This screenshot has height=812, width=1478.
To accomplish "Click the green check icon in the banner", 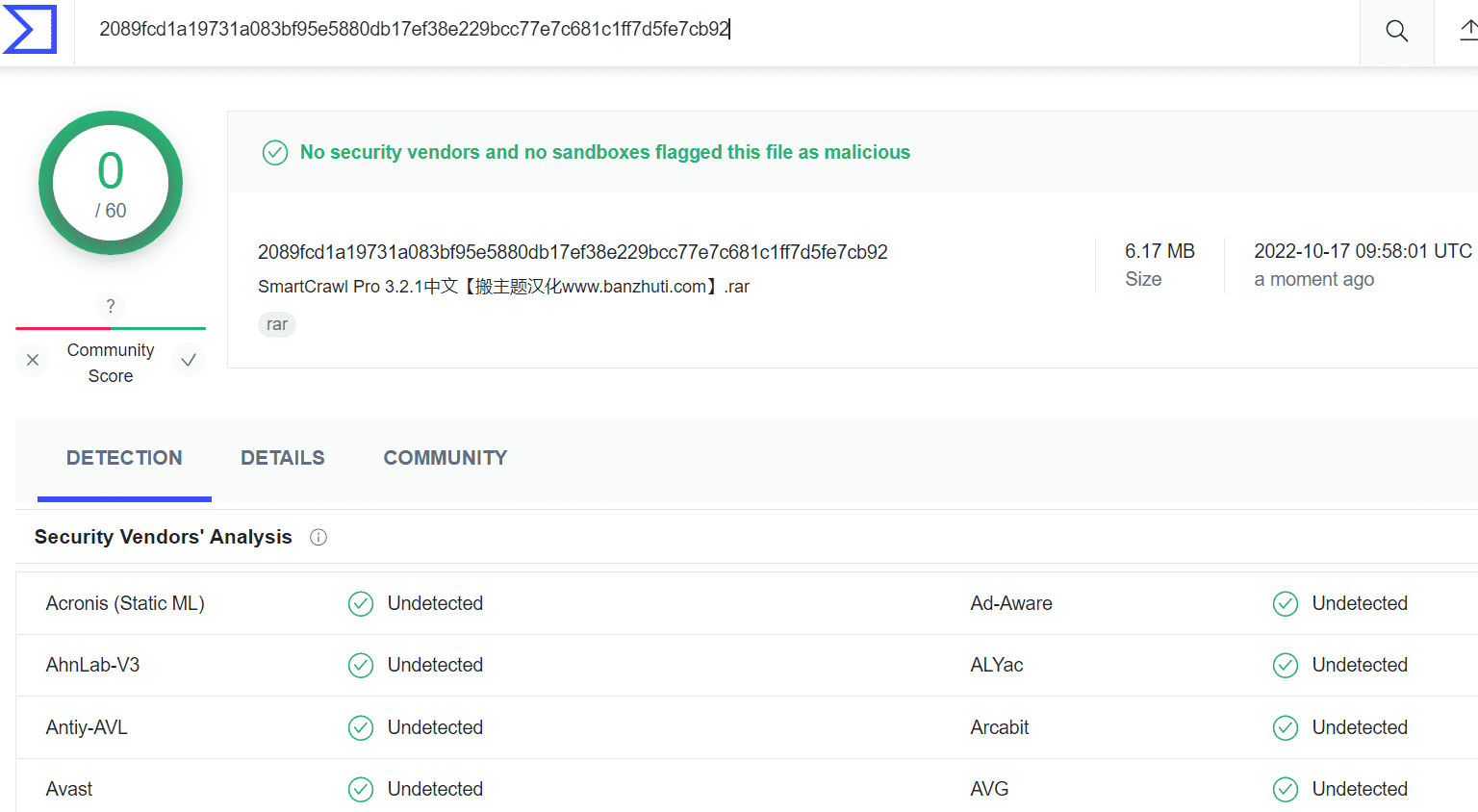I will (x=275, y=152).
